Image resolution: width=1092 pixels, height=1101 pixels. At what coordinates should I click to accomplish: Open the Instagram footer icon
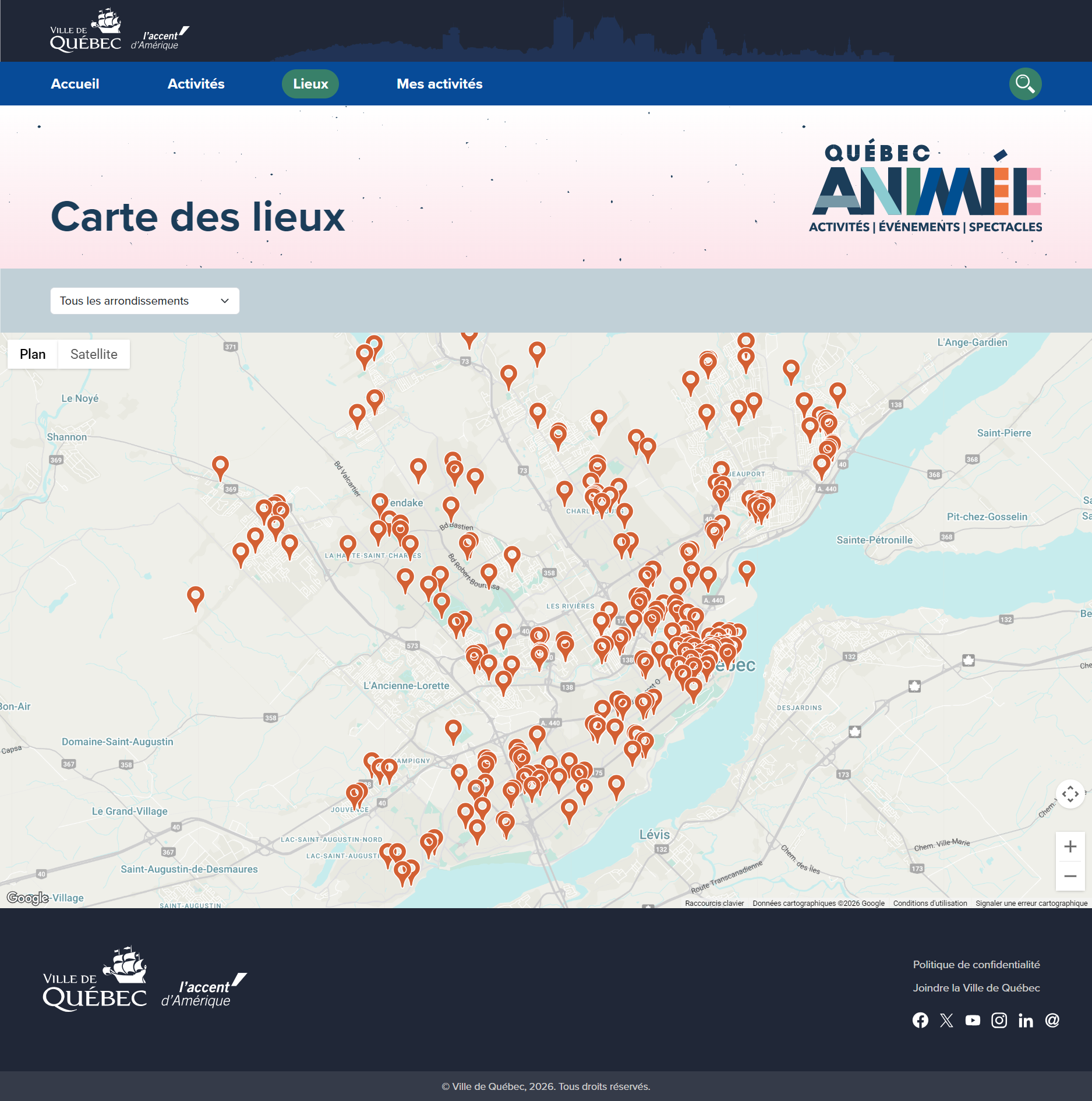pyautogui.click(x=999, y=1020)
